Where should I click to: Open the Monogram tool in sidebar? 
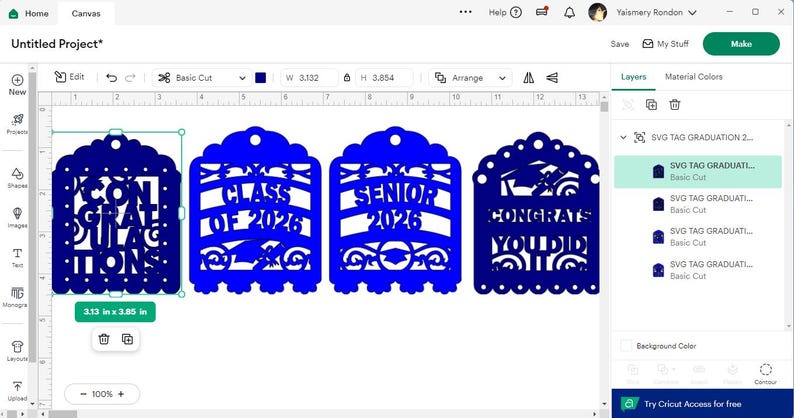pyautogui.click(x=17, y=297)
